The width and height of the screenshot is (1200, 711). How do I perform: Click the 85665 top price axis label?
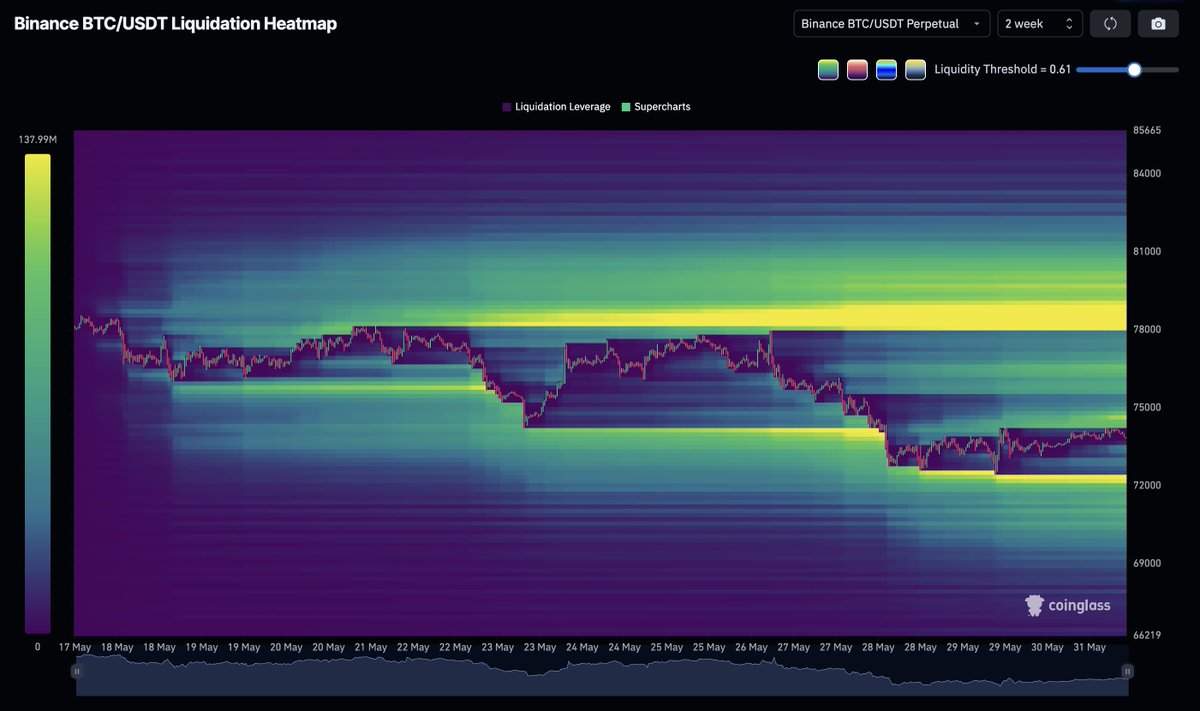click(1148, 131)
